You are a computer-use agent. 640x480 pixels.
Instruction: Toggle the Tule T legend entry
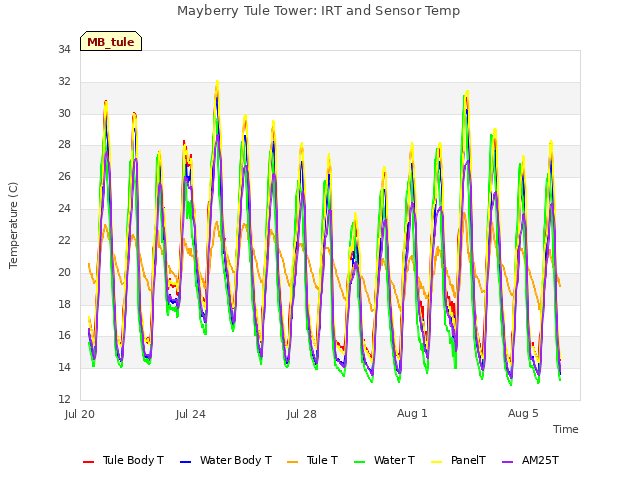coord(313,460)
